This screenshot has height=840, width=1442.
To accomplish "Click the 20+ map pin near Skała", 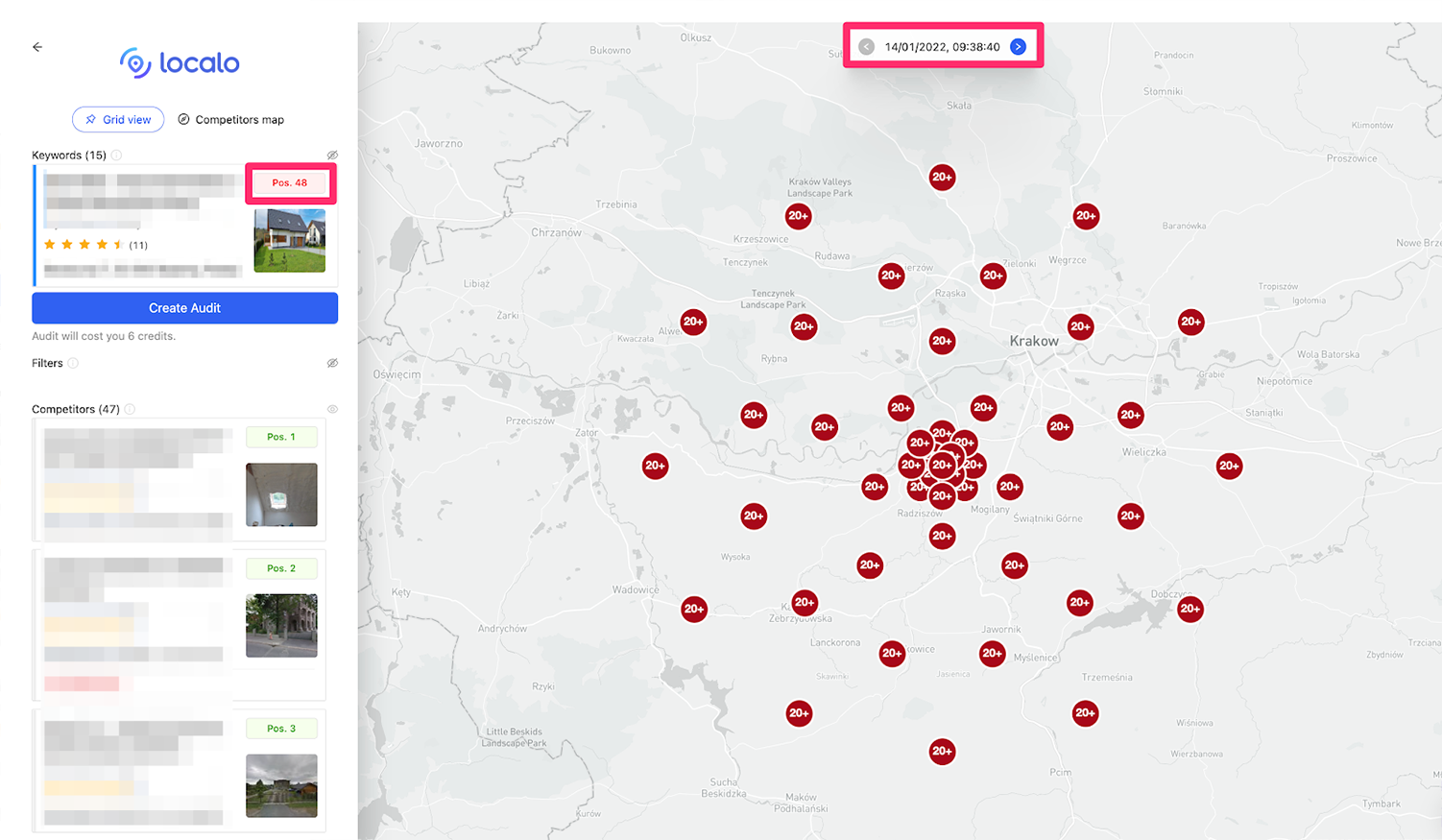I will pos(942,177).
